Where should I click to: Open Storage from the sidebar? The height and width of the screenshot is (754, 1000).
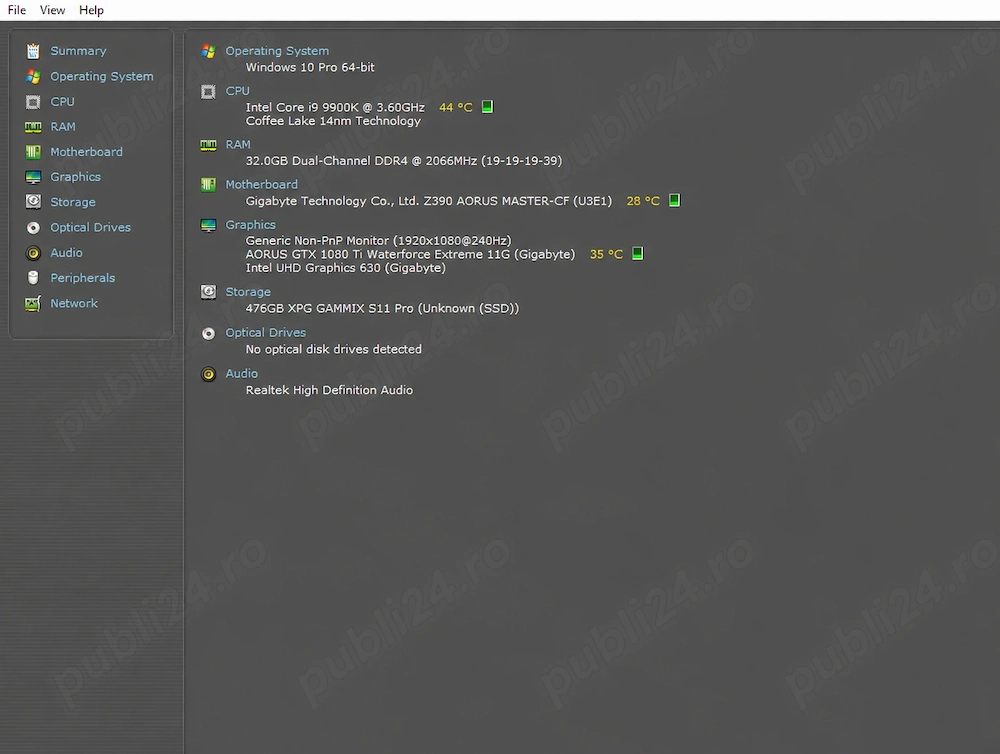[73, 202]
